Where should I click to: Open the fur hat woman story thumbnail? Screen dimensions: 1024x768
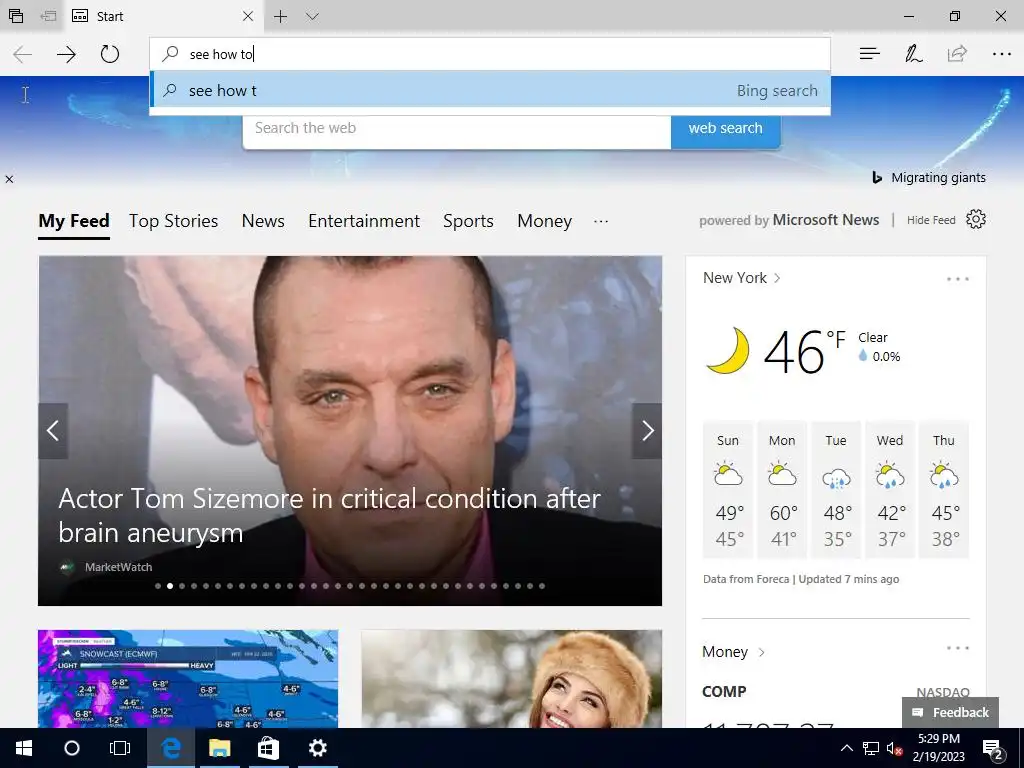tap(511, 679)
